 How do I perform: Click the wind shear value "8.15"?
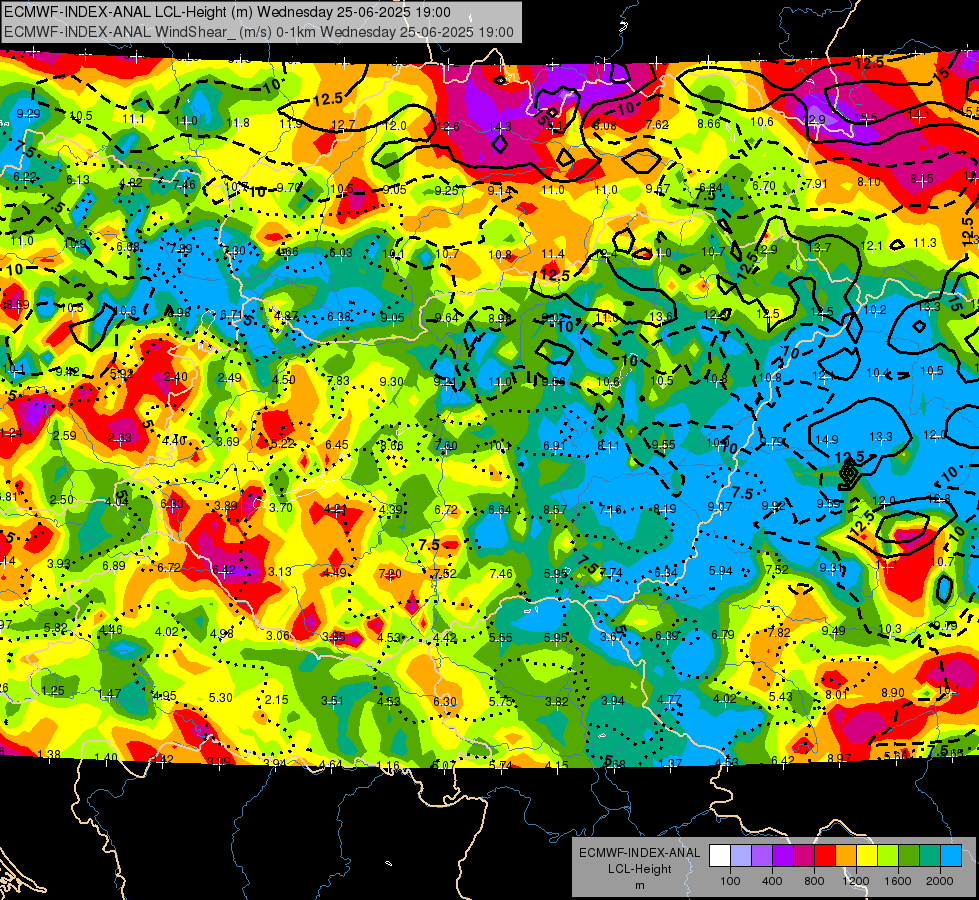pos(922,179)
